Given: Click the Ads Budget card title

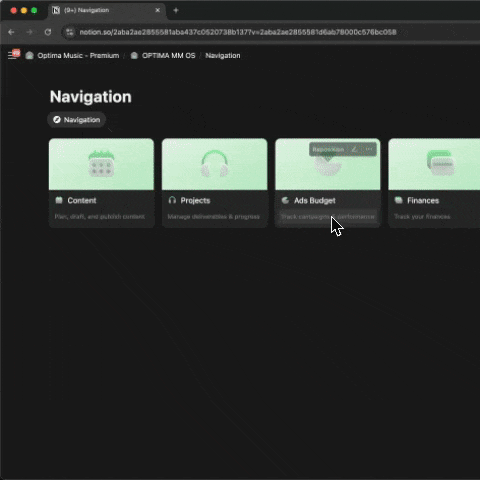Looking at the screenshot, I should pyautogui.click(x=315, y=200).
